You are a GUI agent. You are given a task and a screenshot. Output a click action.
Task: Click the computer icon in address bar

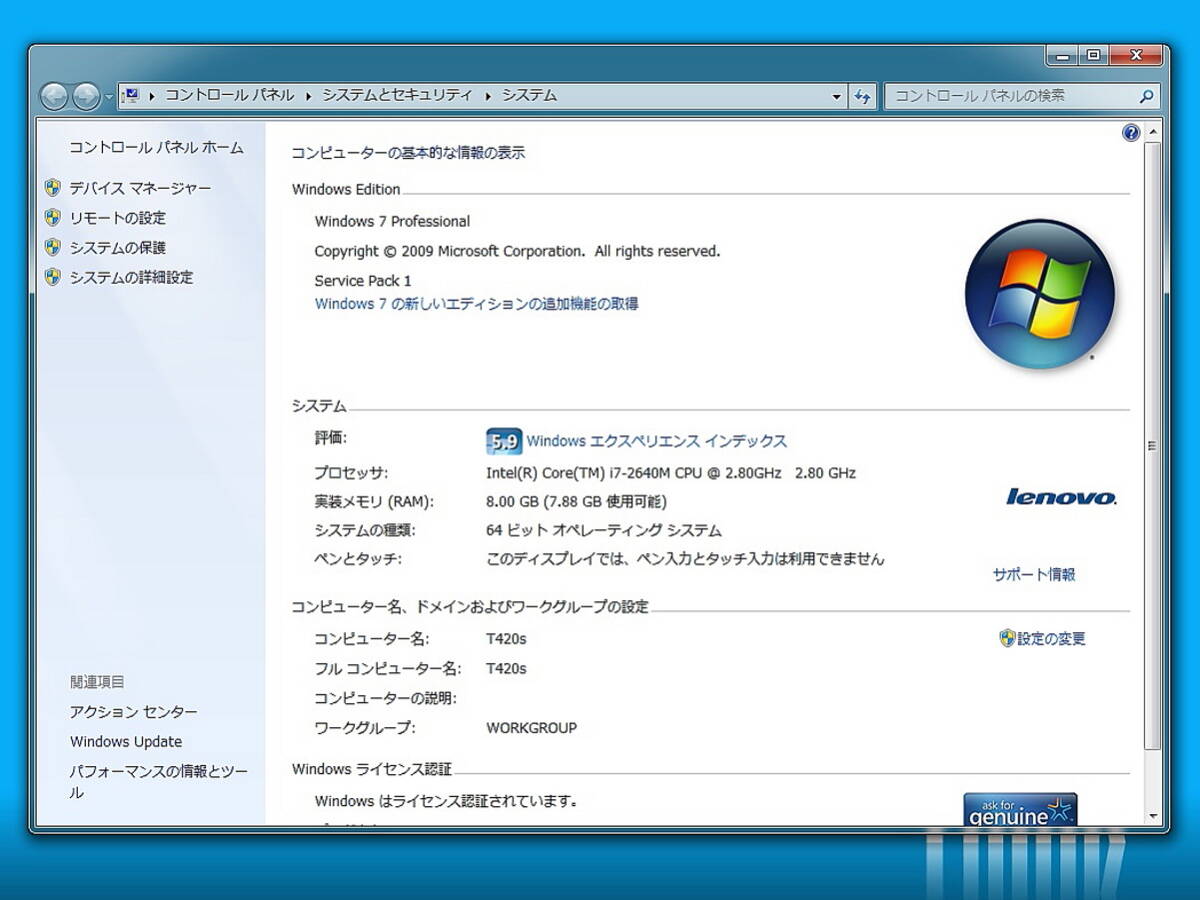130,96
